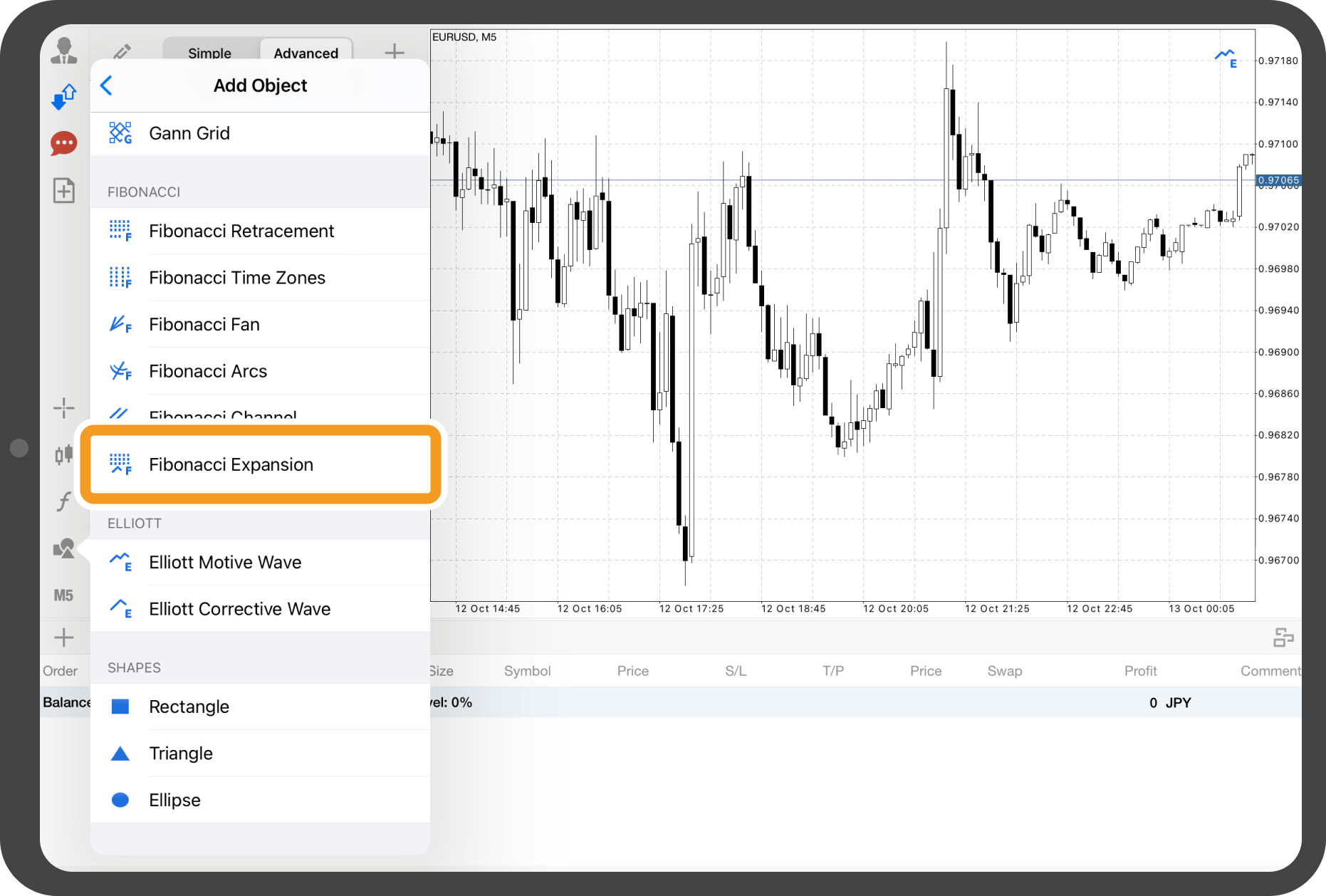Select Elliott Motive Wave object

pos(225,562)
